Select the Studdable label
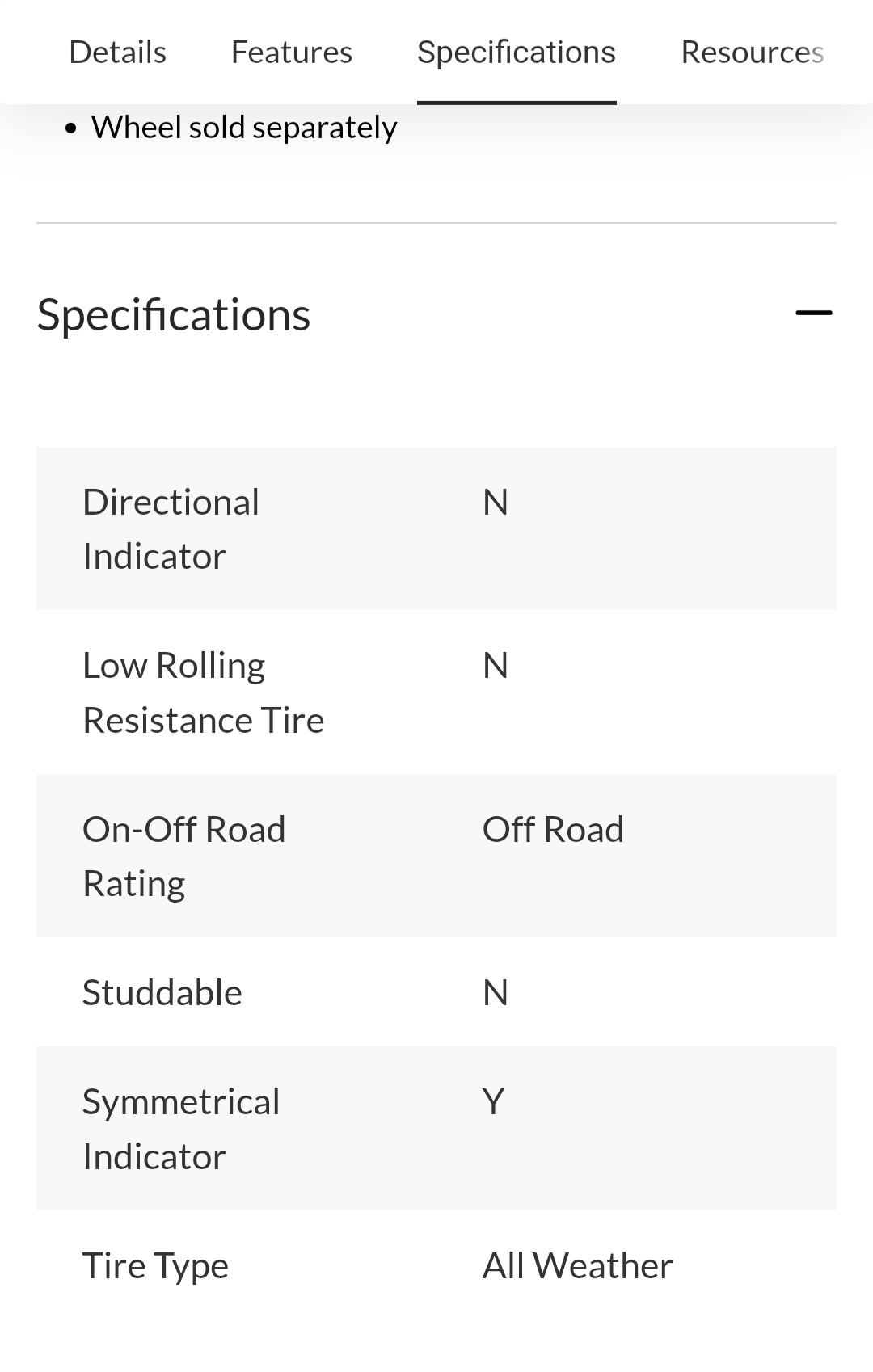 [x=162, y=992]
